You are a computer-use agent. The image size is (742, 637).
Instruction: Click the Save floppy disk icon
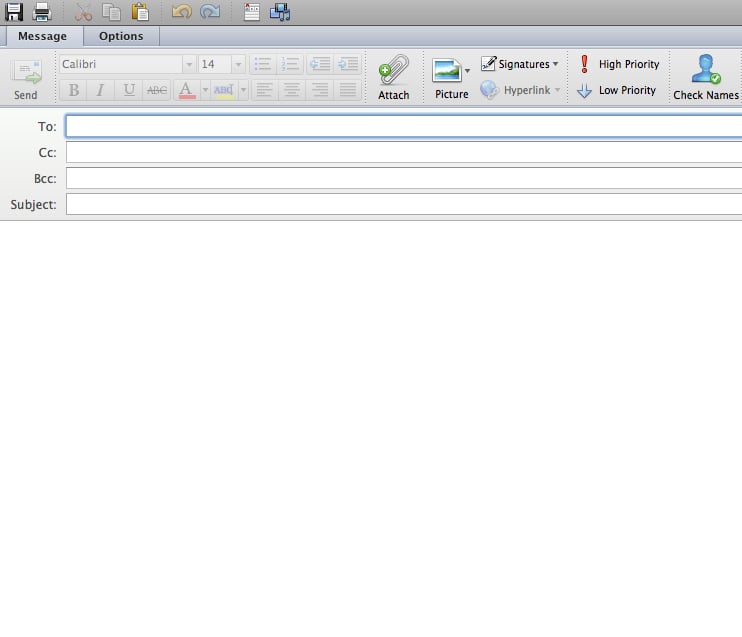click(14, 12)
